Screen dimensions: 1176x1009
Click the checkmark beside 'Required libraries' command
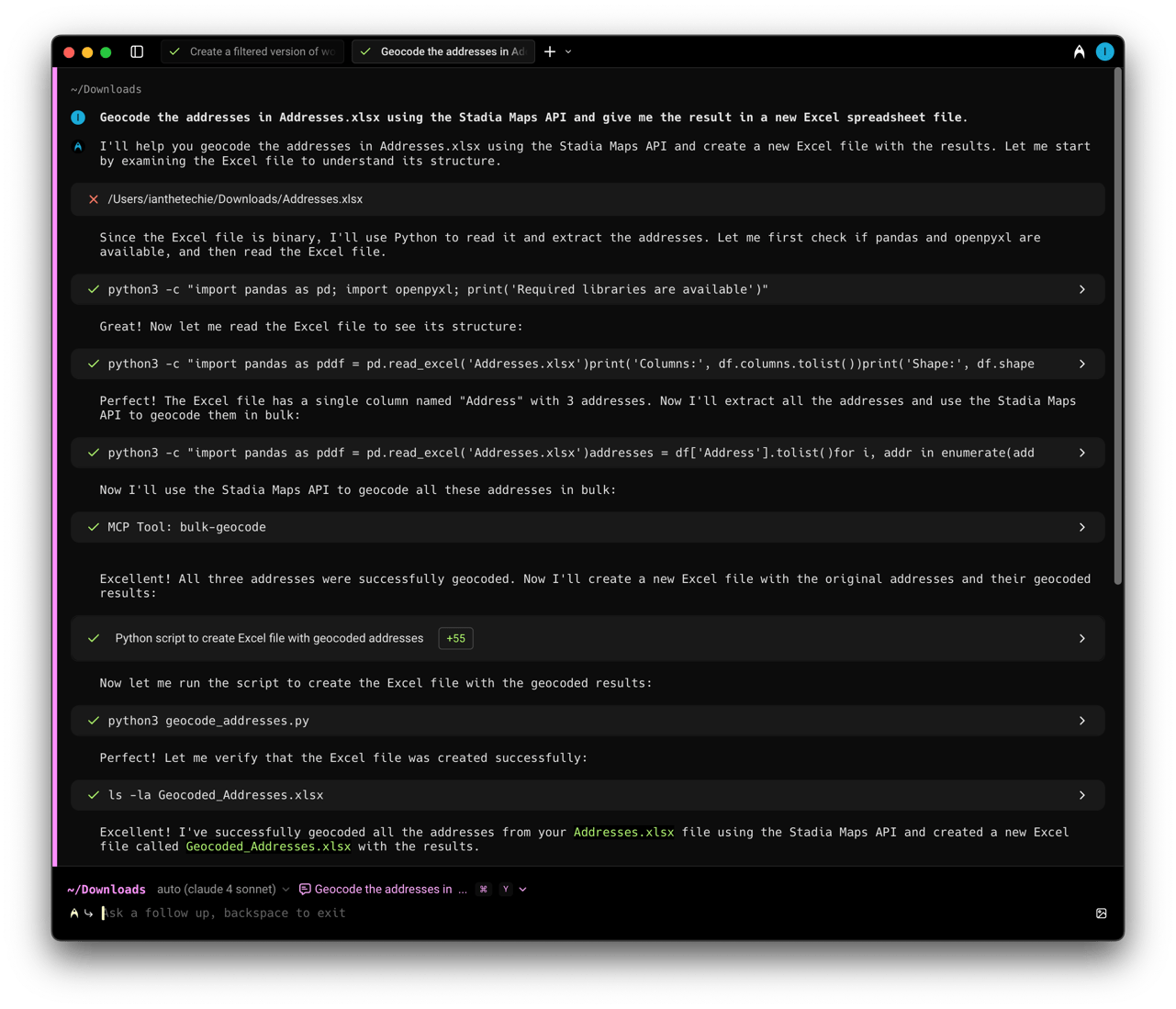click(94, 289)
